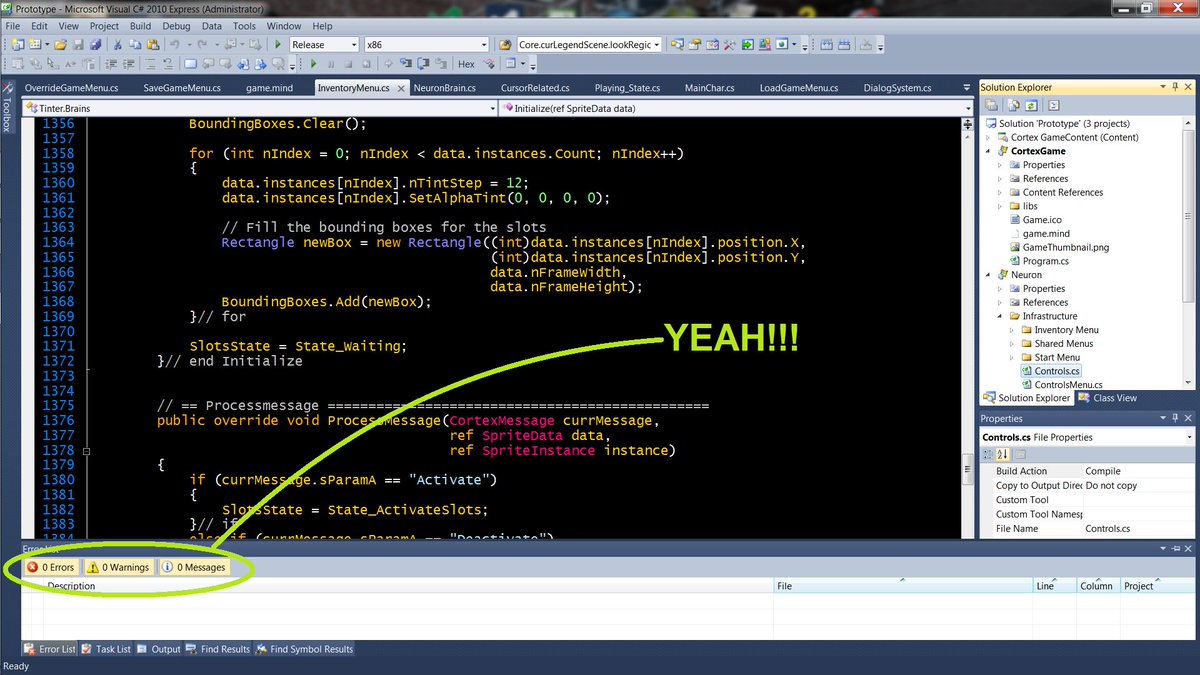The image size is (1200, 675).
Task: Switch to Class View tab
Action: pyautogui.click(x=1107, y=398)
